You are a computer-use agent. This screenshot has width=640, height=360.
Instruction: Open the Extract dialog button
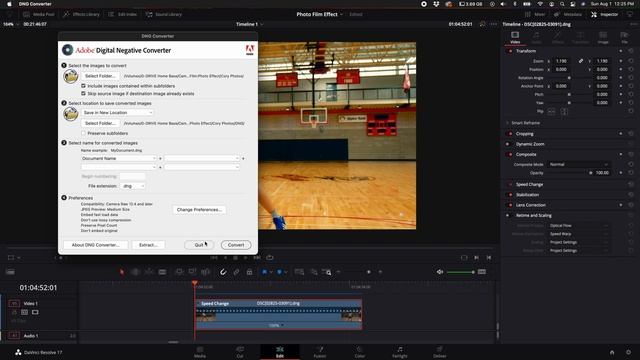tap(148, 245)
